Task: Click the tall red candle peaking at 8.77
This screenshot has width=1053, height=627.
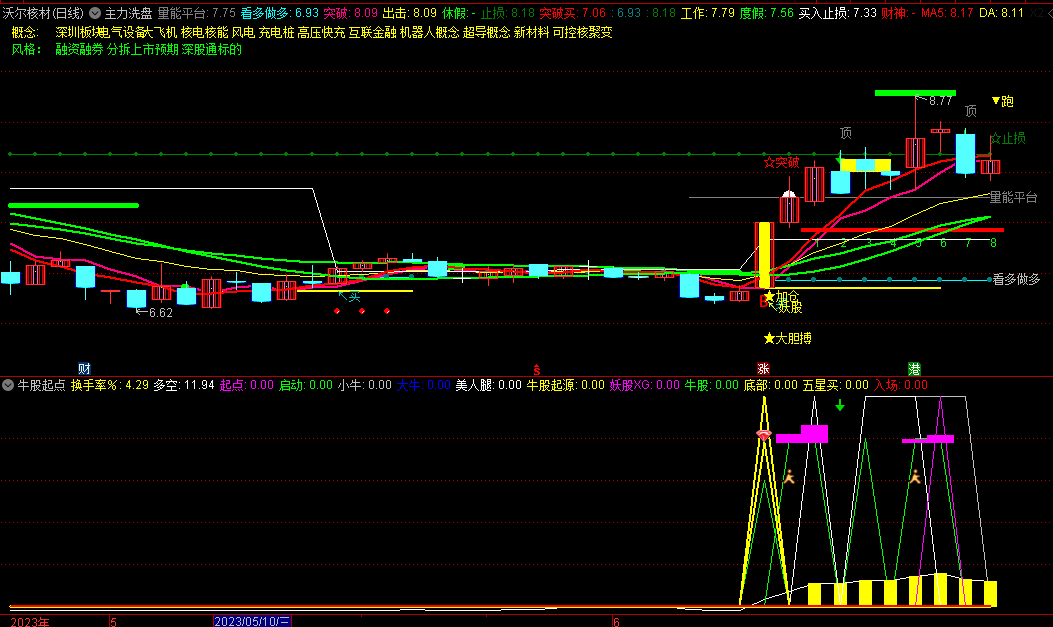Action: coord(915,152)
